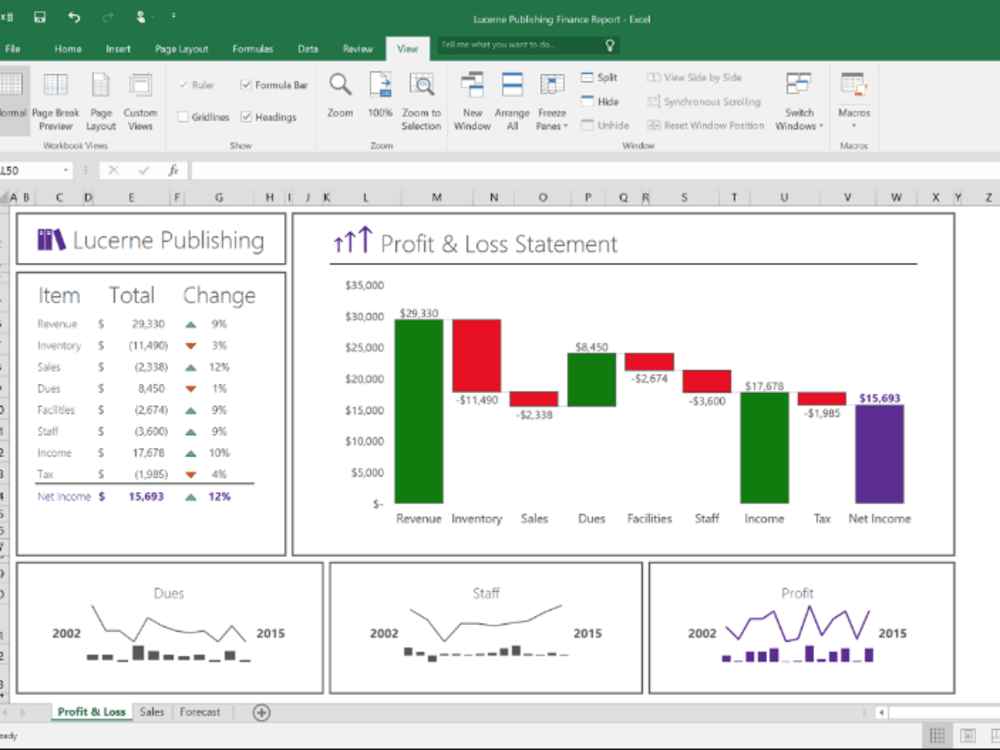Click the Save icon in quick access toolbar
Image resolution: width=1000 pixels, height=750 pixels.
point(40,17)
